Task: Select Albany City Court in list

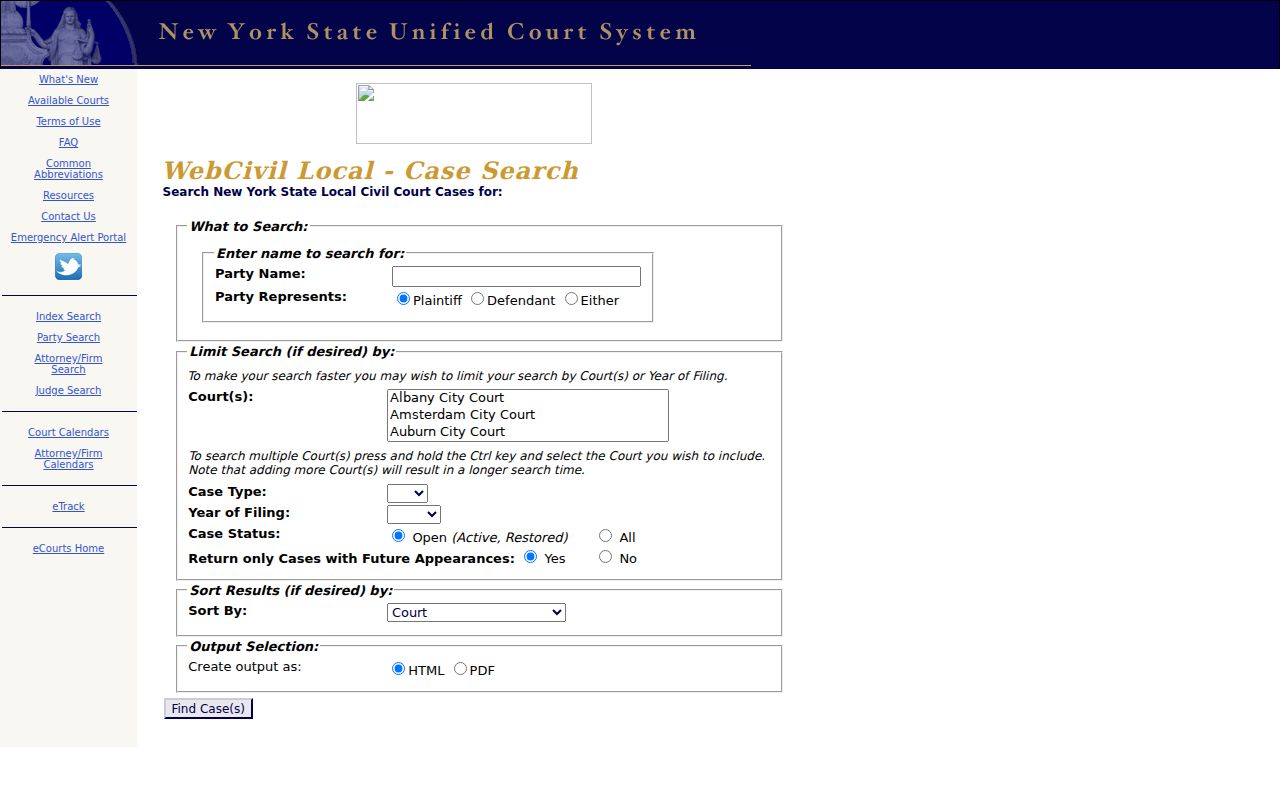Action: click(527, 398)
